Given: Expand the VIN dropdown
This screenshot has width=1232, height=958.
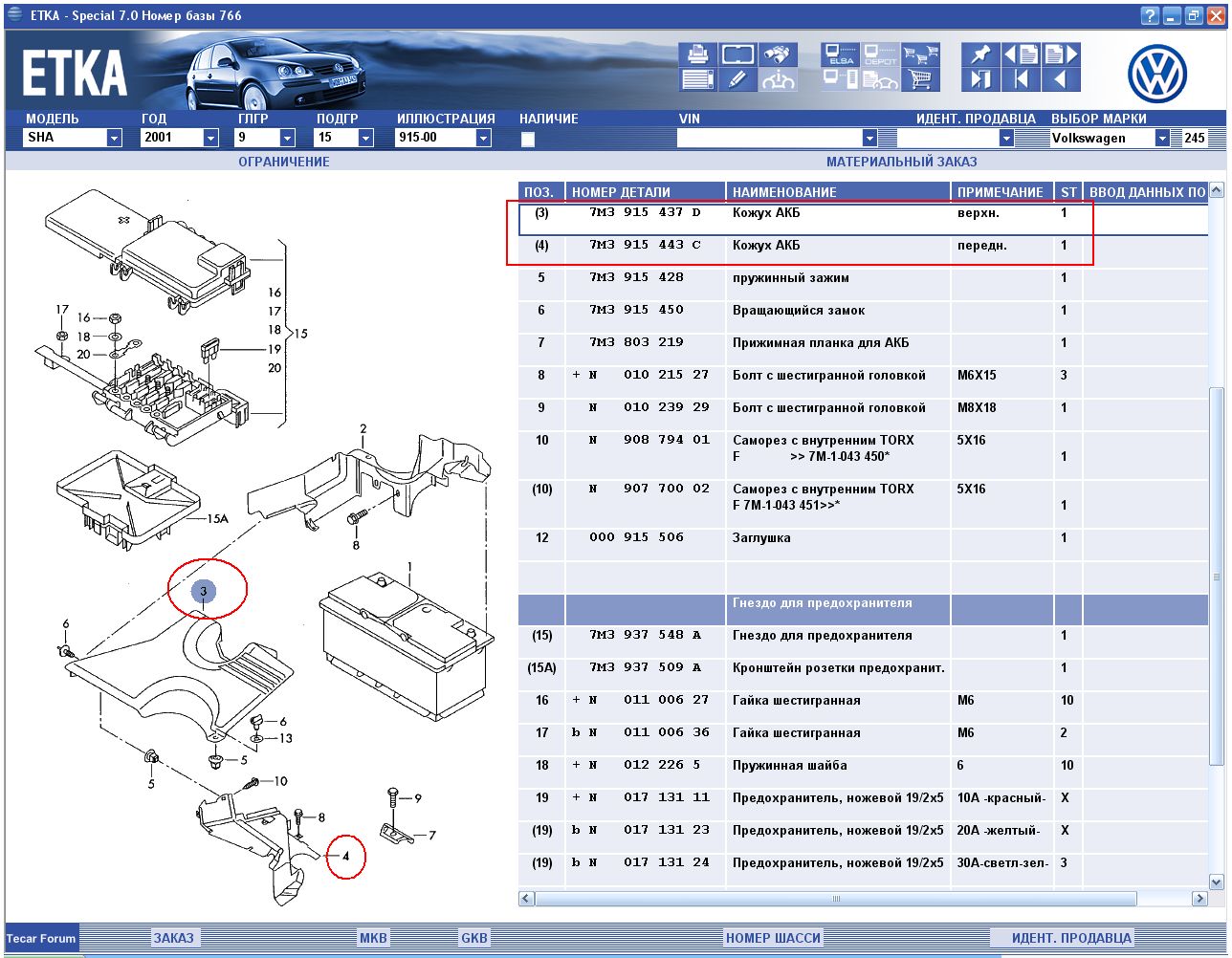Looking at the screenshot, I should pyautogui.click(x=869, y=139).
